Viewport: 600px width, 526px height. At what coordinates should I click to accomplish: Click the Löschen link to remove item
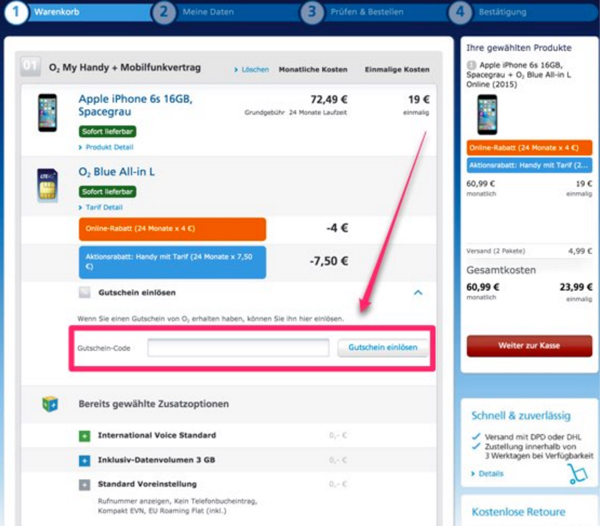252,69
